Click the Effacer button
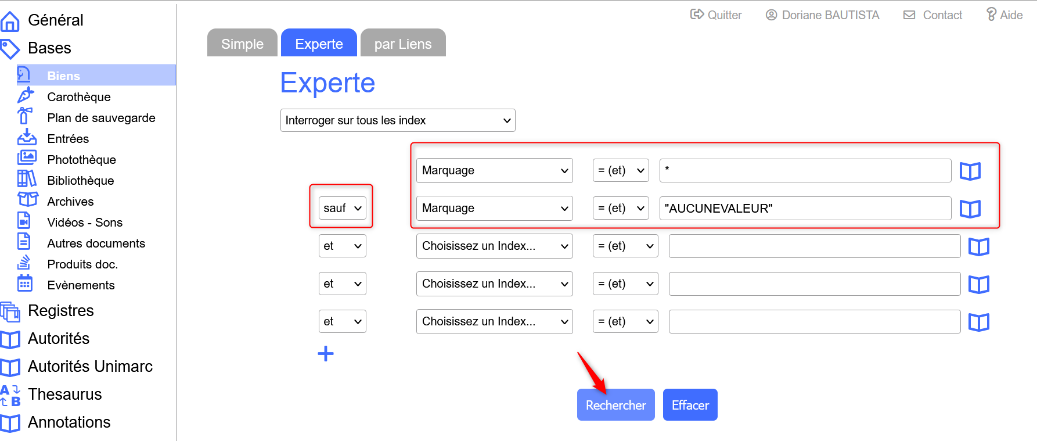Image resolution: width=1037 pixels, height=441 pixels. (690, 405)
